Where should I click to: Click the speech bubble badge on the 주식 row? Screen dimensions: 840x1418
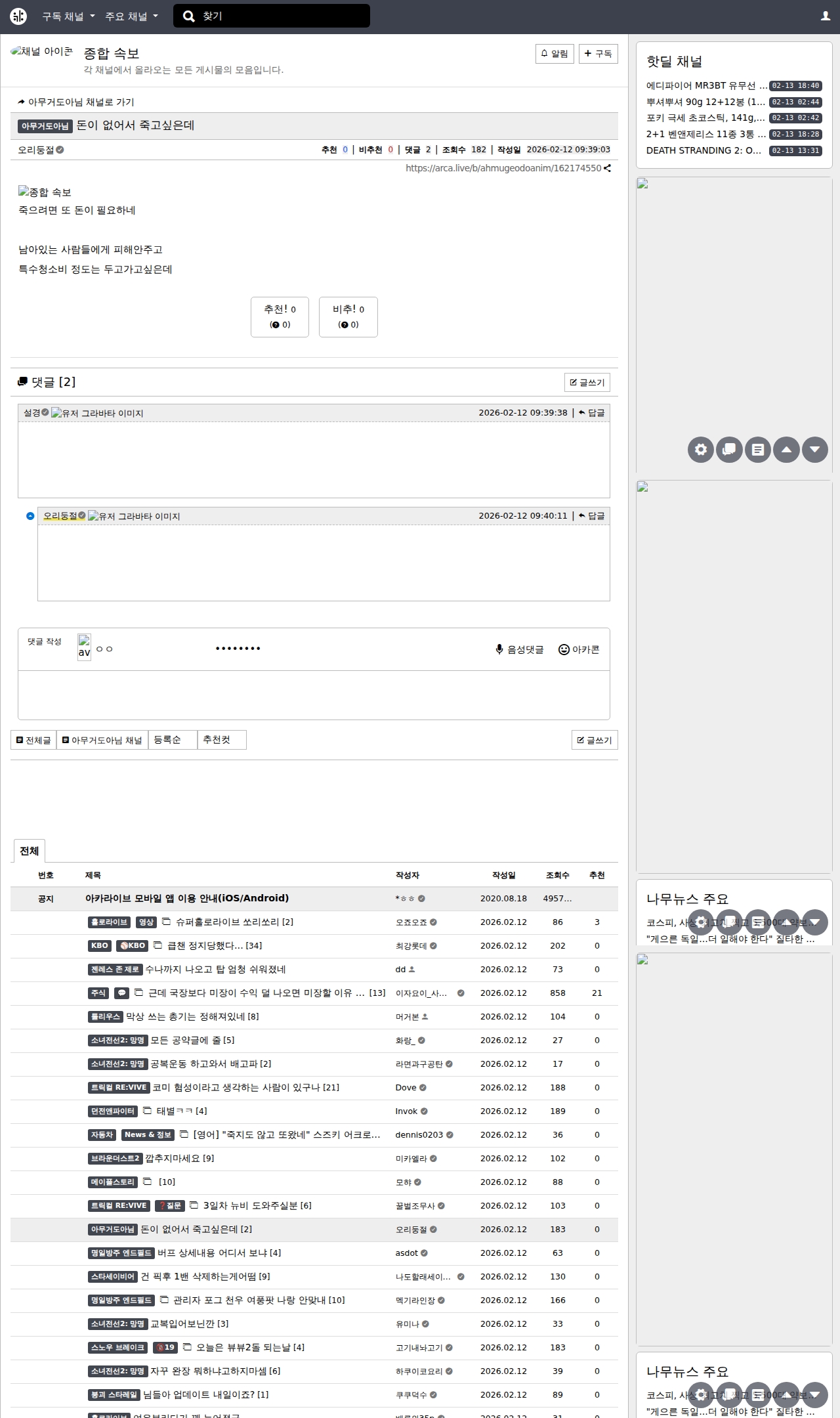coord(121,993)
